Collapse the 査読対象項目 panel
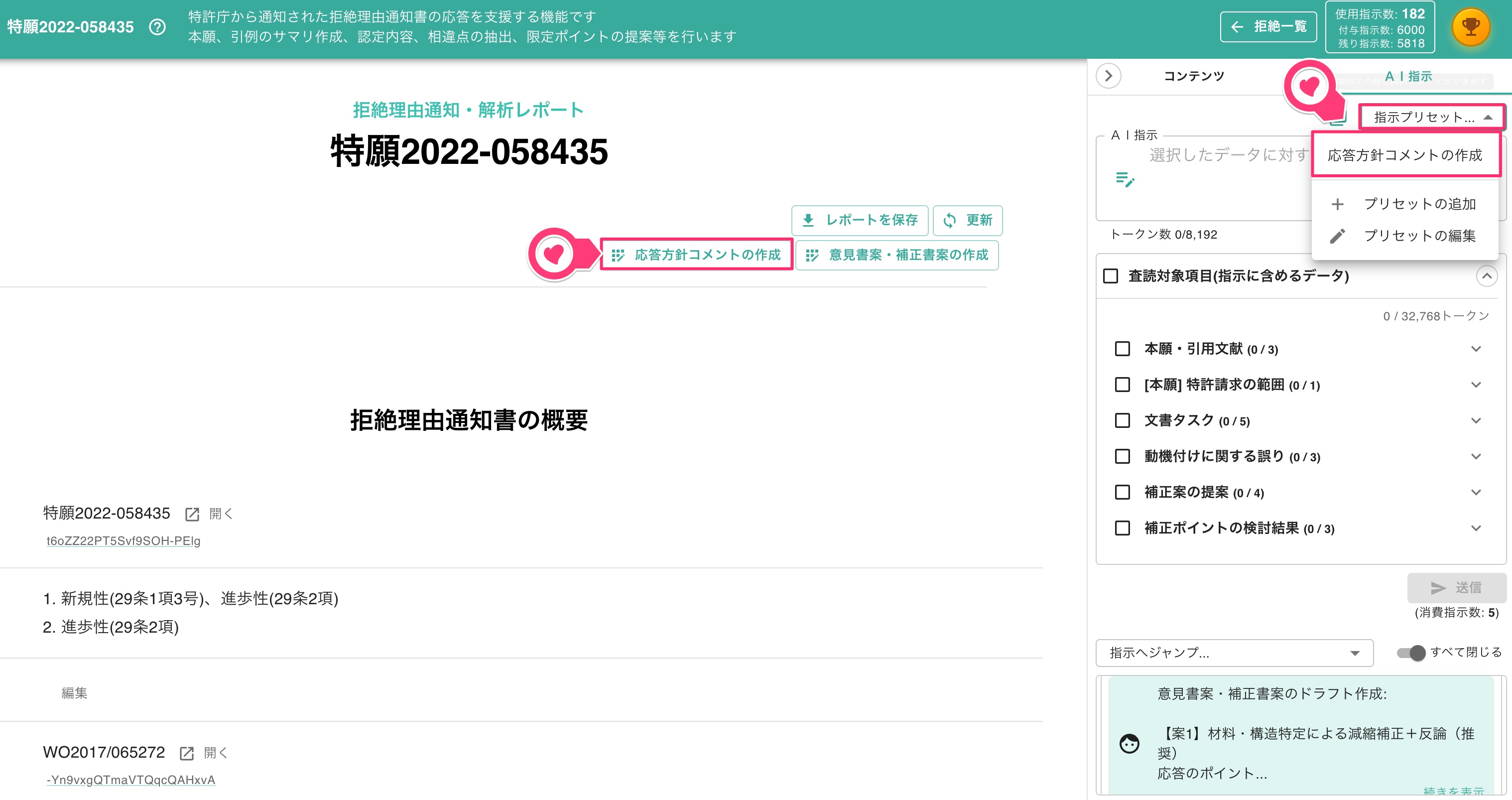1512x800 pixels. click(1487, 276)
